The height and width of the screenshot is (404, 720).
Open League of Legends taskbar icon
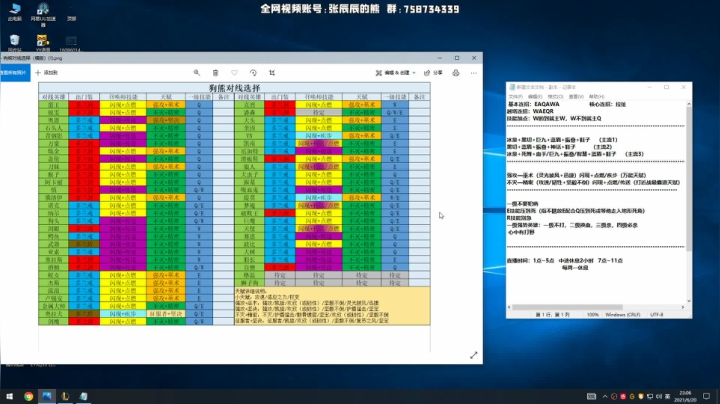click(65, 396)
